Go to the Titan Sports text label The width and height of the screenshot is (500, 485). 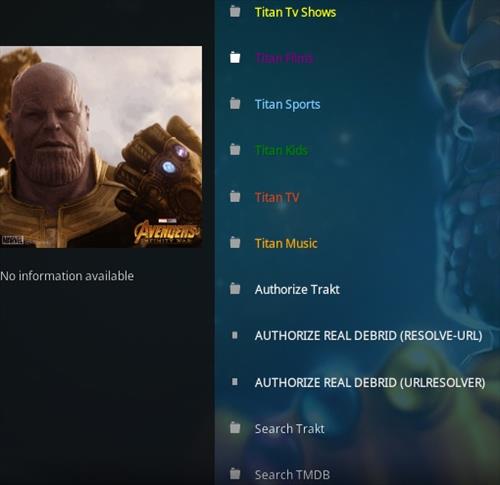pyautogui.click(x=287, y=104)
